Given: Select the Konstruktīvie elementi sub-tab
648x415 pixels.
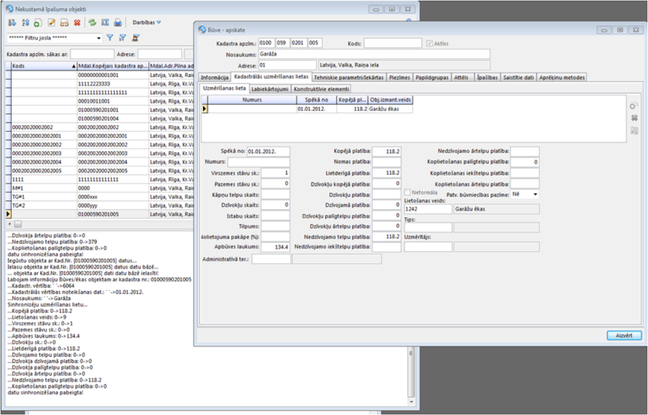Looking at the screenshot, I should pyautogui.click(x=322, y=89).
